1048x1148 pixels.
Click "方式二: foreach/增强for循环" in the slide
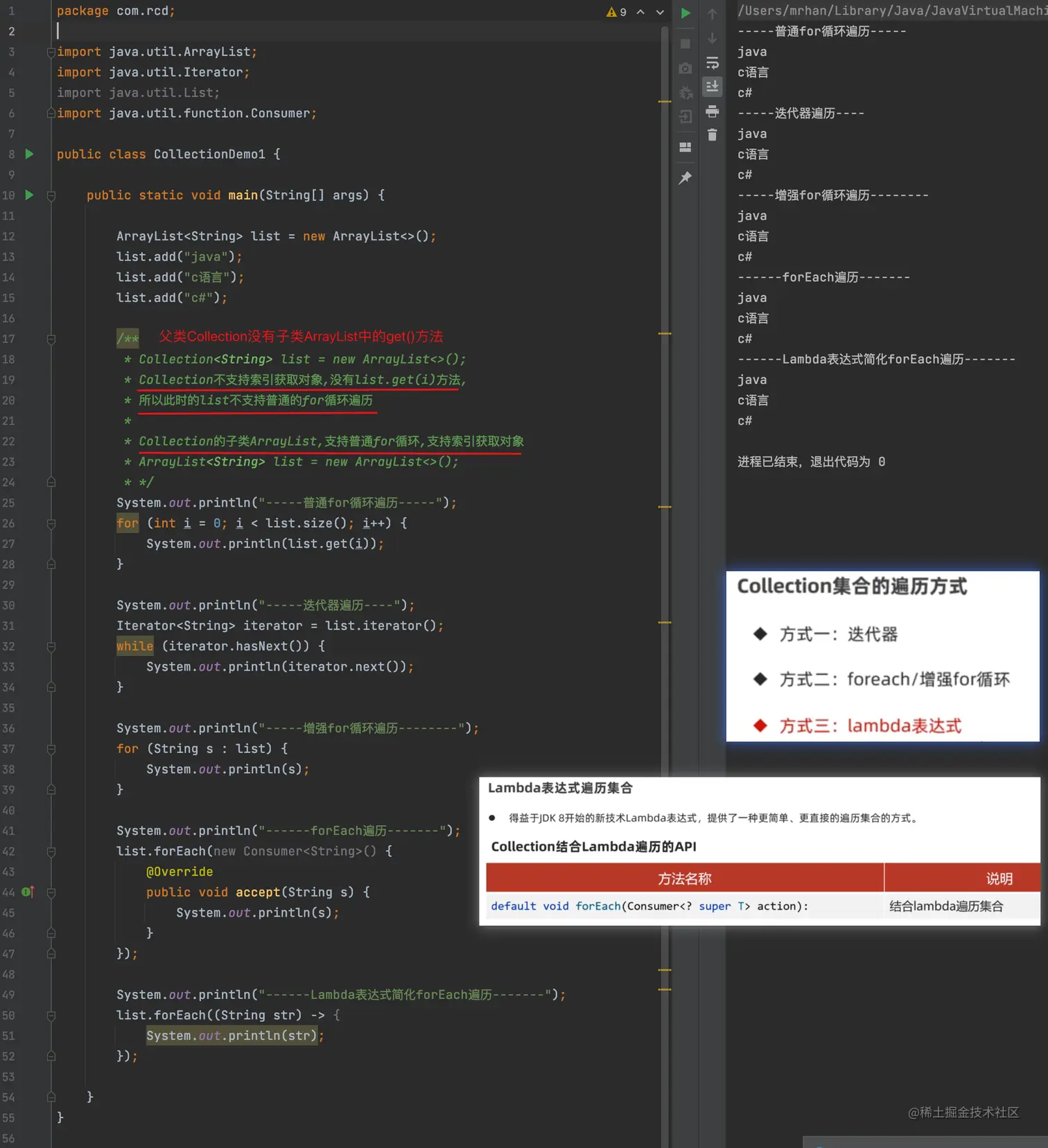point(894,679)
